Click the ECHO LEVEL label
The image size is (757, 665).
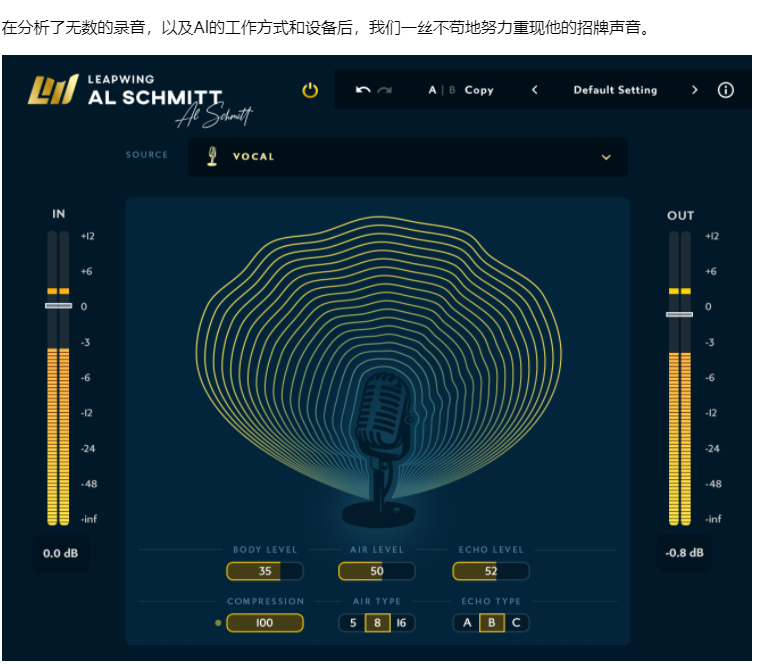[491, 550]
